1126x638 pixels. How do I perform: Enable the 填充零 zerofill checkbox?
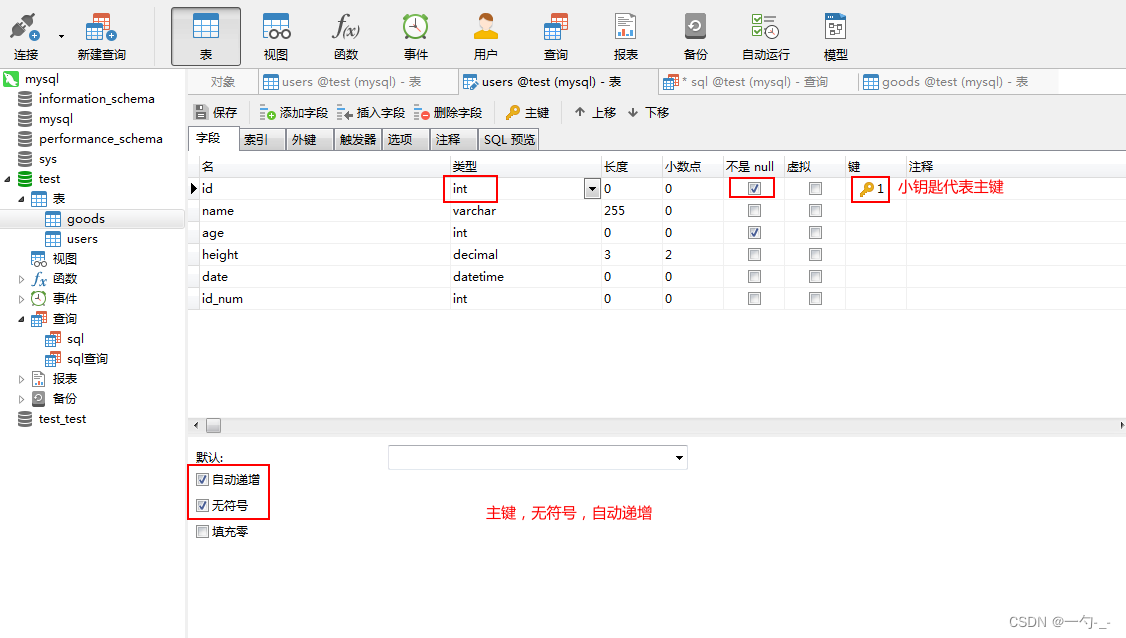tap(203, 532)
